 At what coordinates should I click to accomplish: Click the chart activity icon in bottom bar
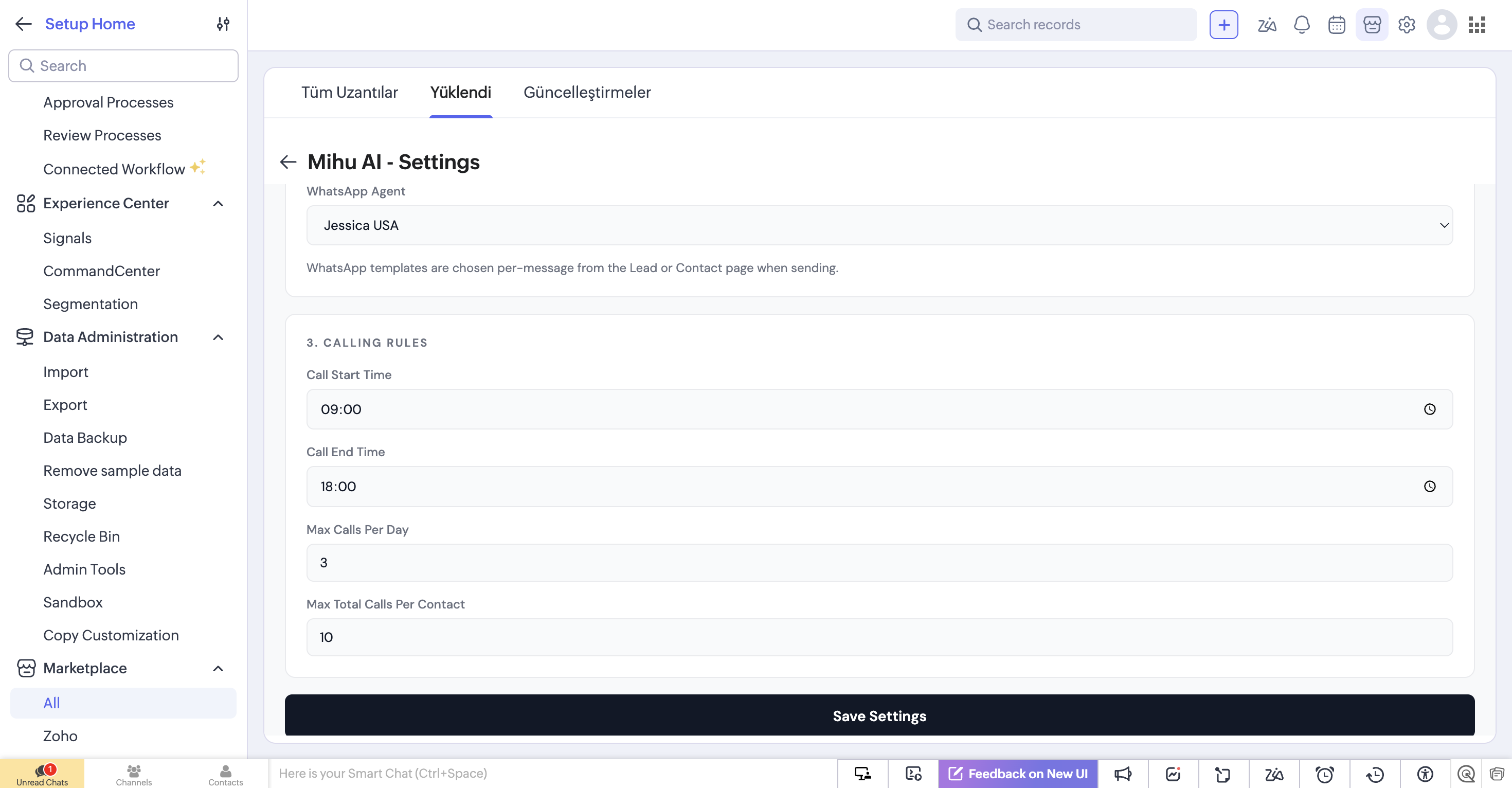click(1173, 774)
